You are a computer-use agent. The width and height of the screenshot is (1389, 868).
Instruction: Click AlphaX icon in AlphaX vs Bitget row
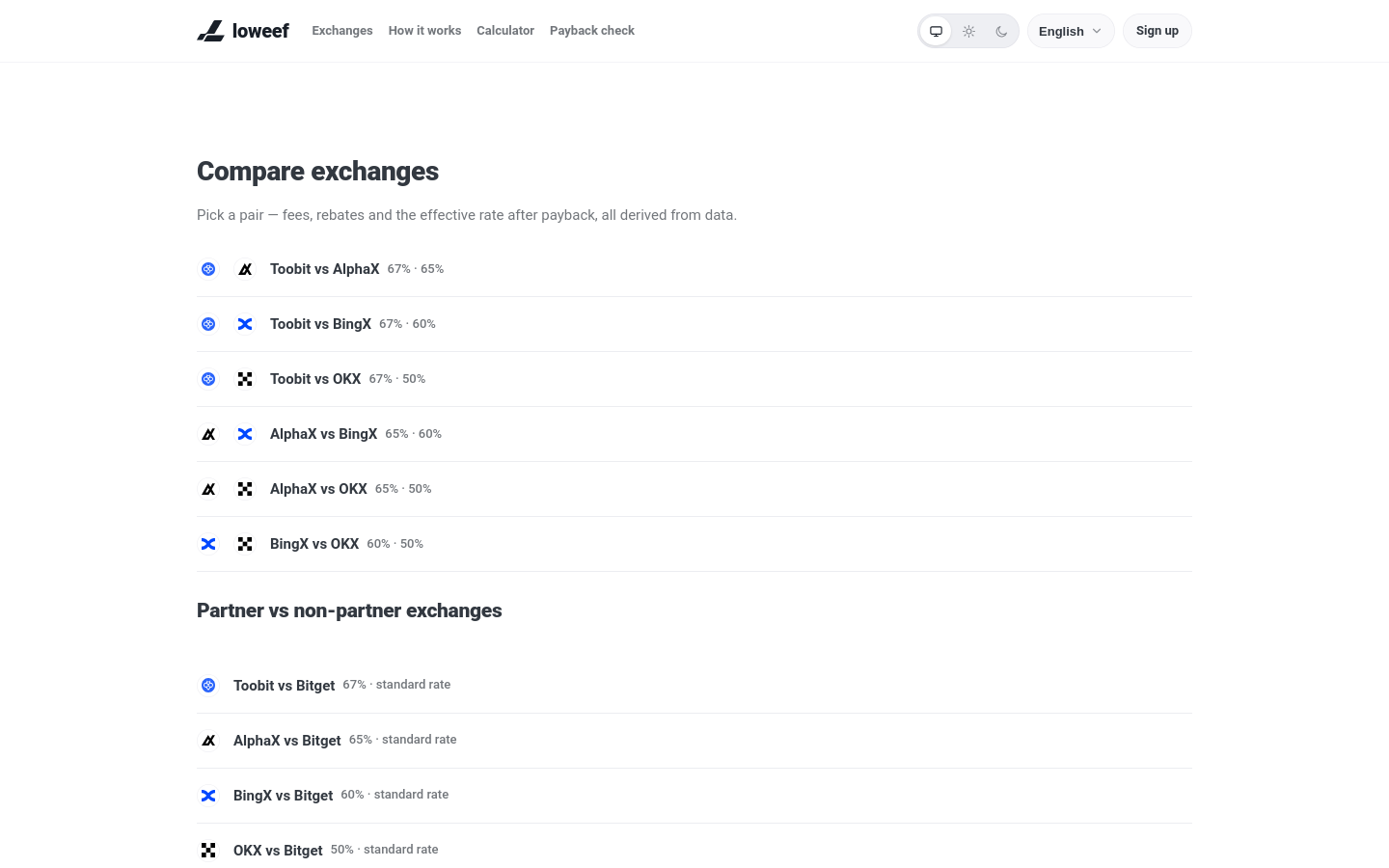(208, 741)
